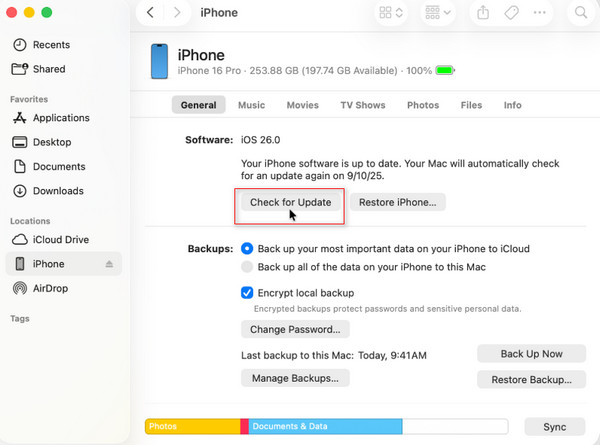Click the Search magnifier icon
Image resolution: width=600 pixels, height=445 pixels.
[581, 13]
